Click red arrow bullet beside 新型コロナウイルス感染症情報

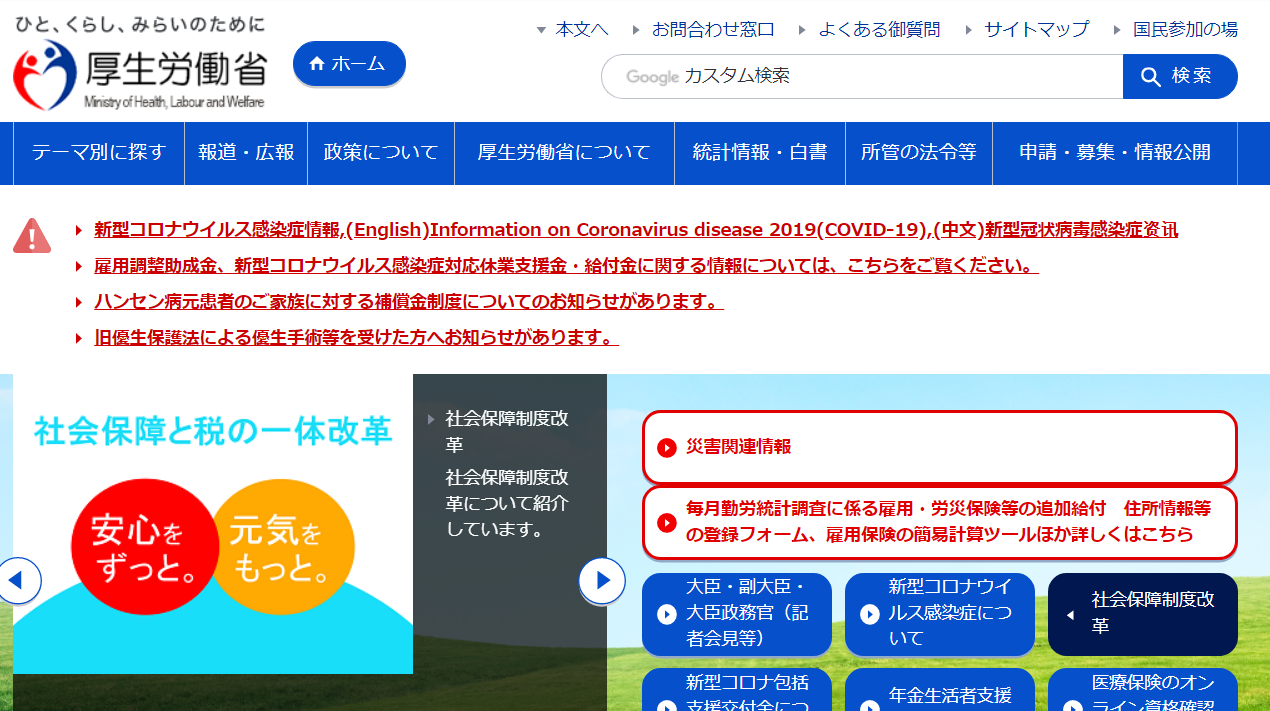tap(79, 231)
